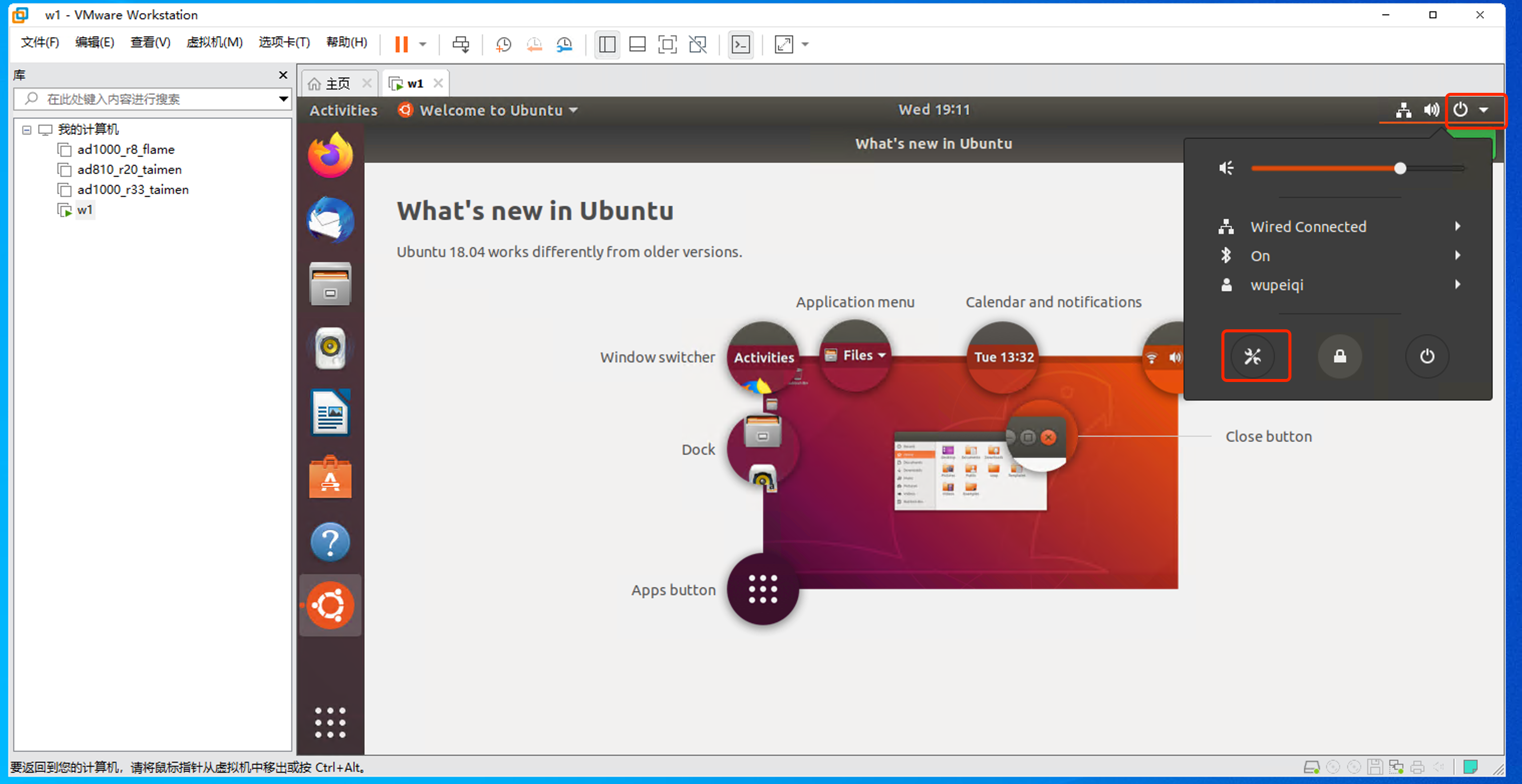Viewport: 1522px width, 784px height.
Task: Launch Firefox from the Ubuntu dock
Action: coord(330,156)
